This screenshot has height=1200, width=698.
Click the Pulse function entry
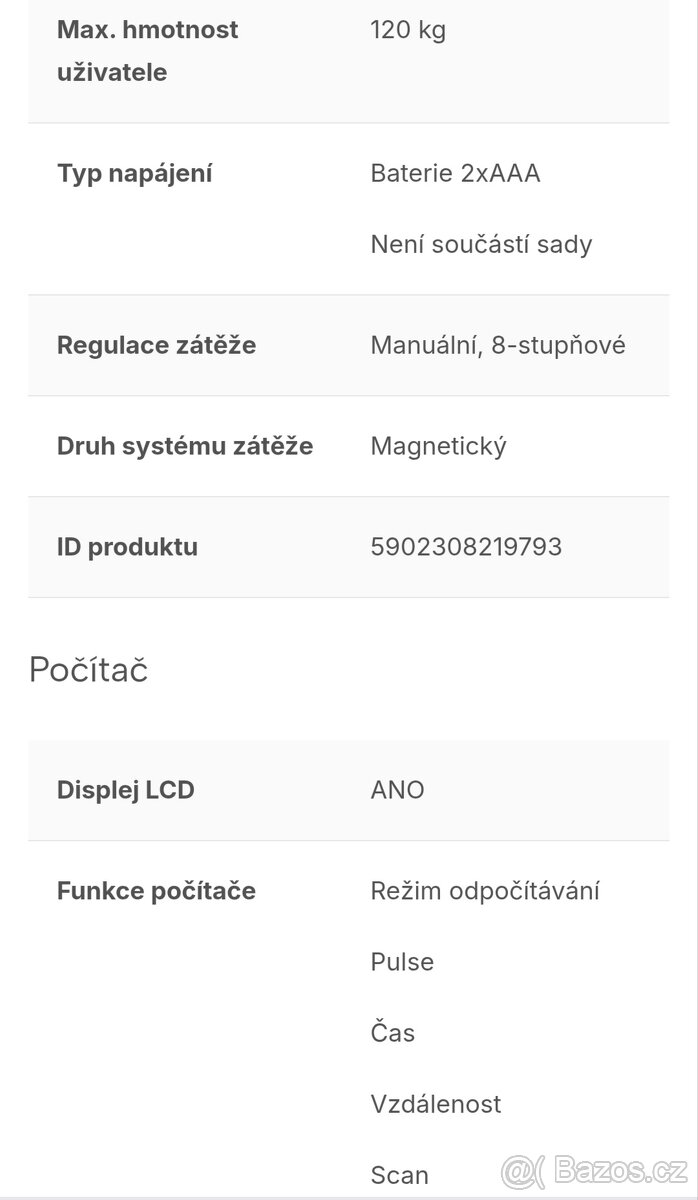click(x=402, y=962)
